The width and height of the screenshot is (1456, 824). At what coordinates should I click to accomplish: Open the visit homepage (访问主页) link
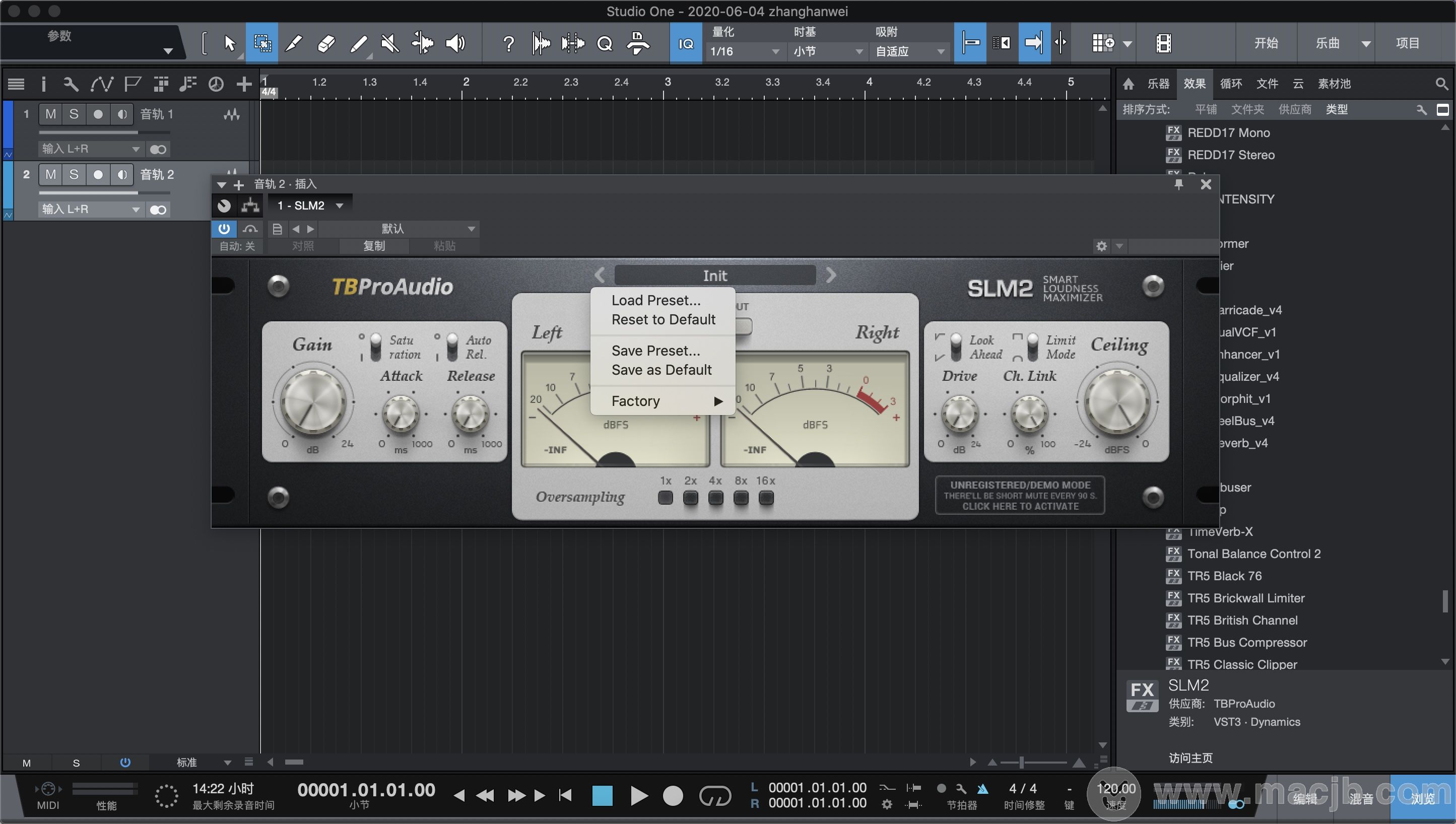(1190, 758)
